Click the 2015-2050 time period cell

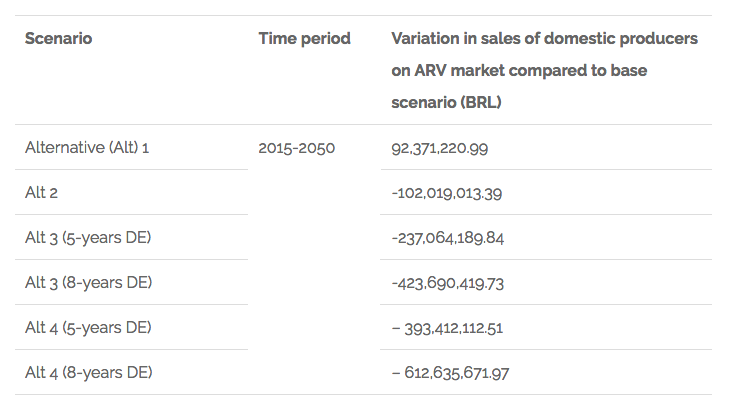tap(296, 148)
